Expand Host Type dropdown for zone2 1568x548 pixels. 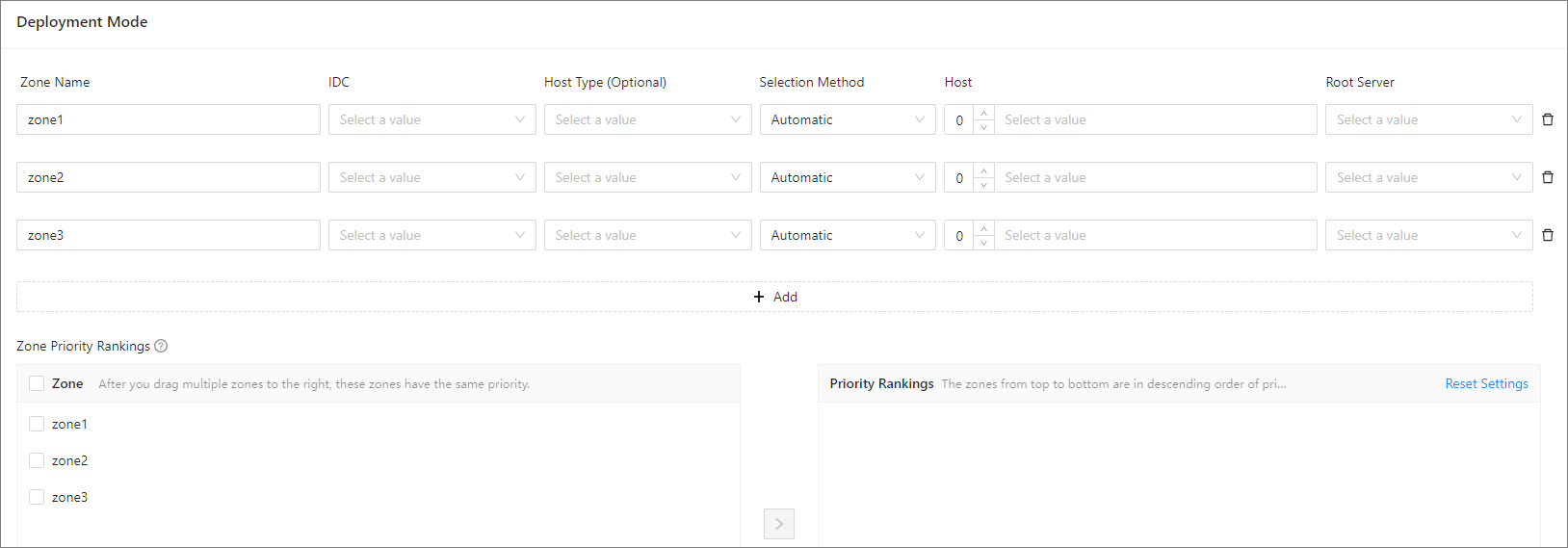click(x=647, y=177)
